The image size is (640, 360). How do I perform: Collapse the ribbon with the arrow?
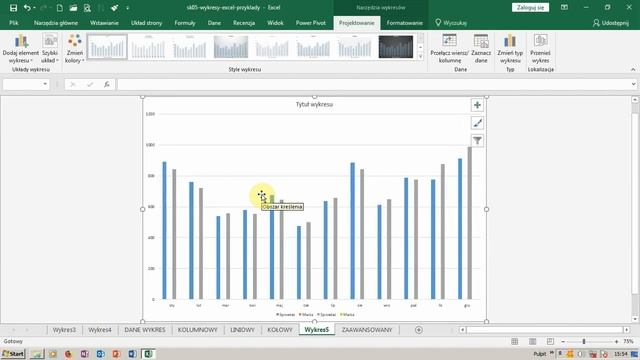[x=633, y=70]
